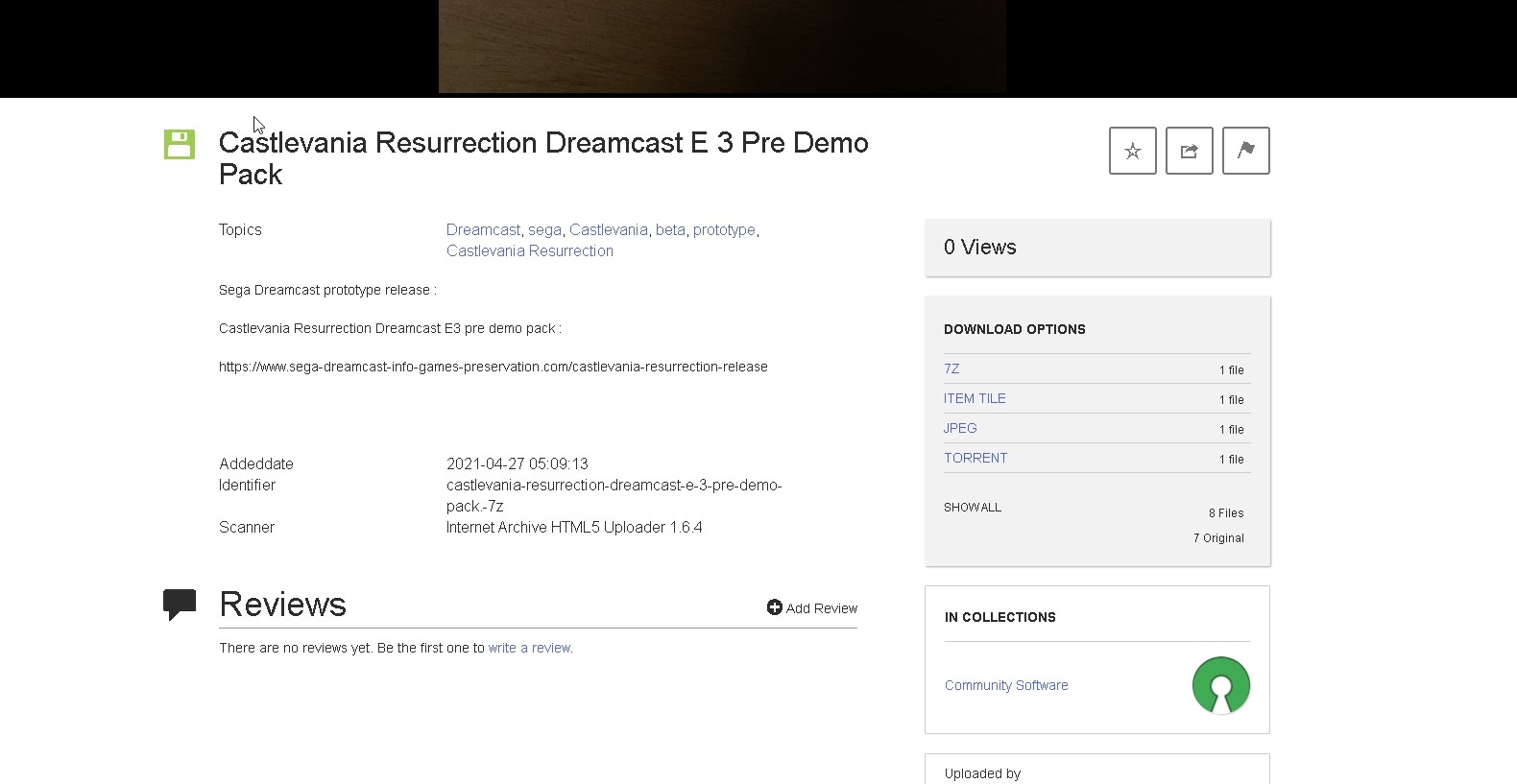
Task: Click the preview image at top
Action: [x=722, y=46]
